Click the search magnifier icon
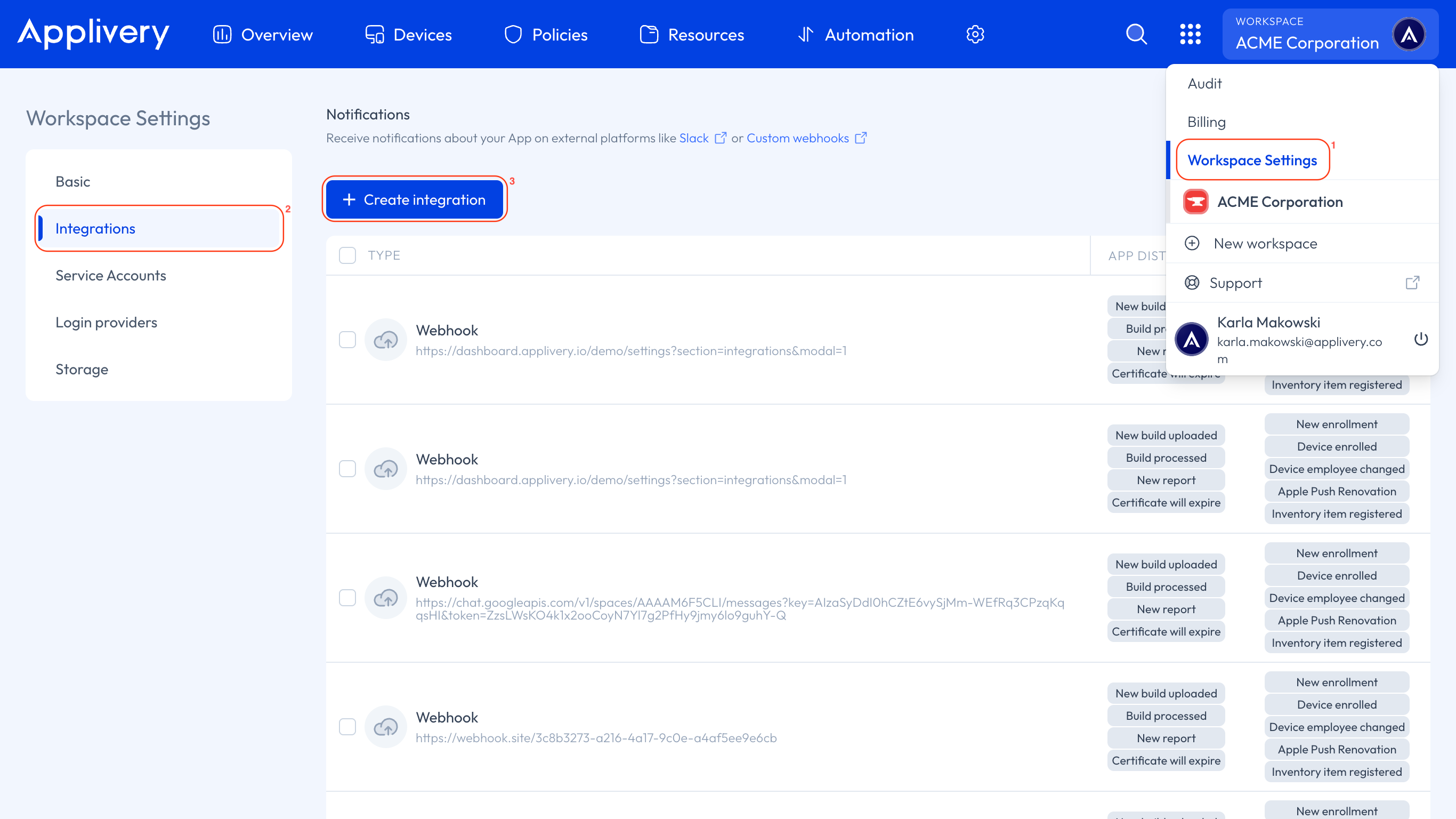 tap(1137, 34)
